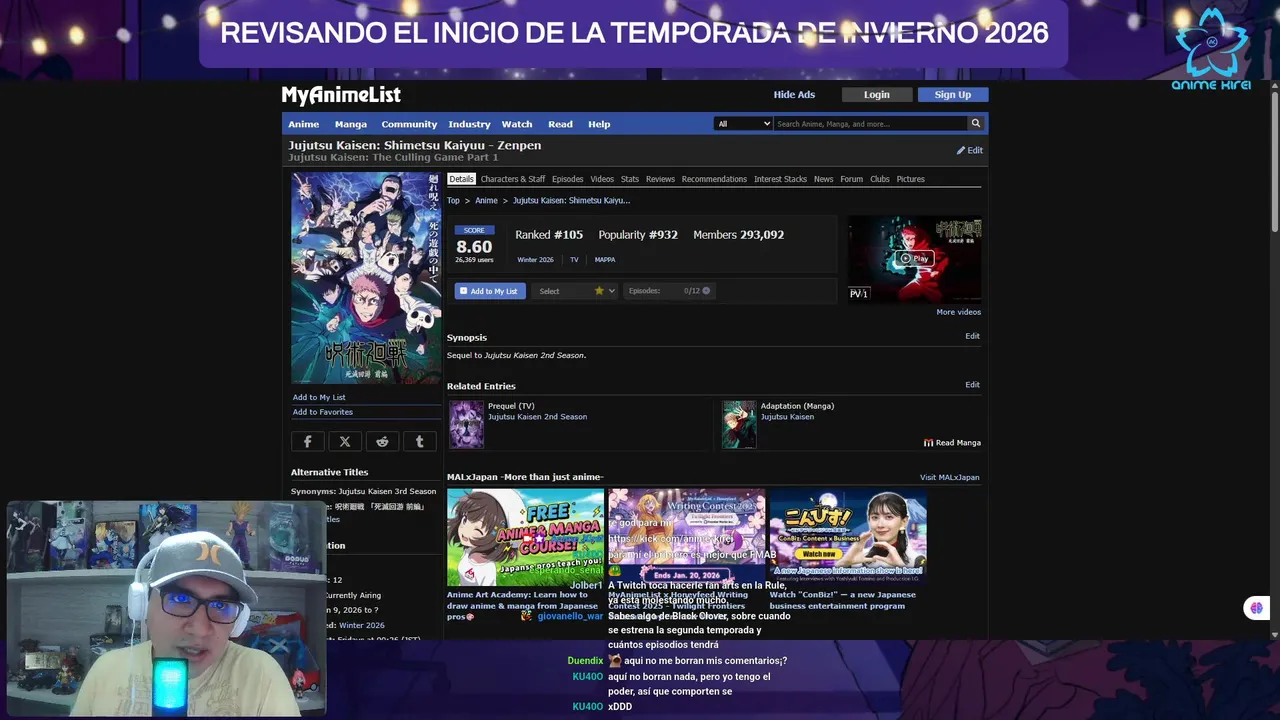Viewport: 1280px width, 720px height.
Task: Open the search category 'All' dropdown
Action: 744,124
